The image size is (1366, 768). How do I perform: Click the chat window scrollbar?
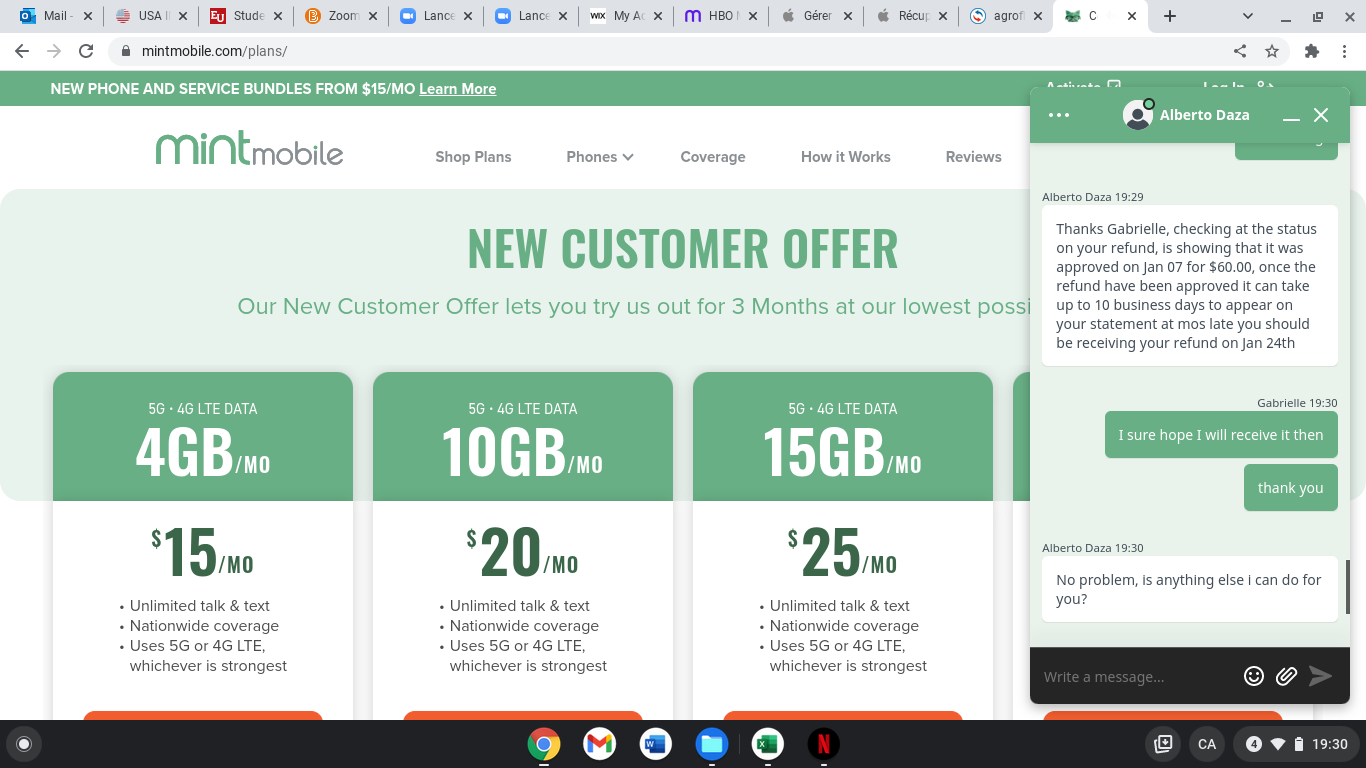(1347, 587)
